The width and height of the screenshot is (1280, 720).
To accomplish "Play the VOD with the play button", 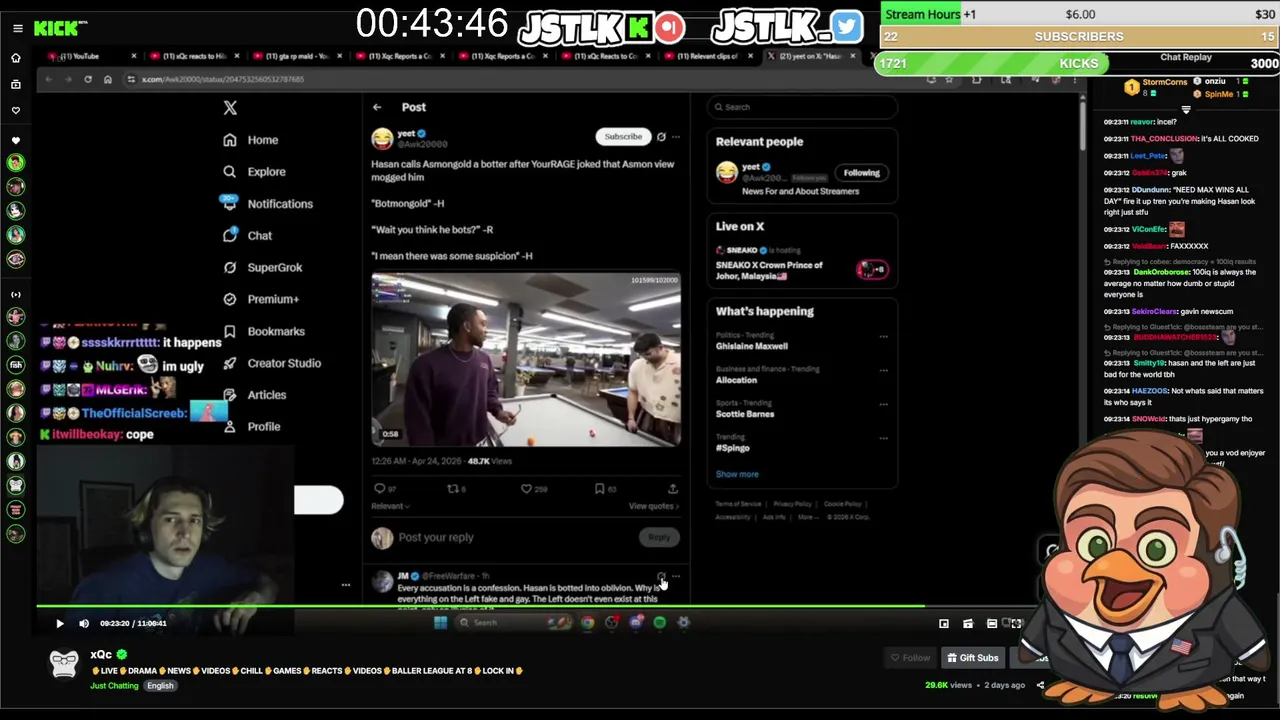I will [x=59, y=624].
